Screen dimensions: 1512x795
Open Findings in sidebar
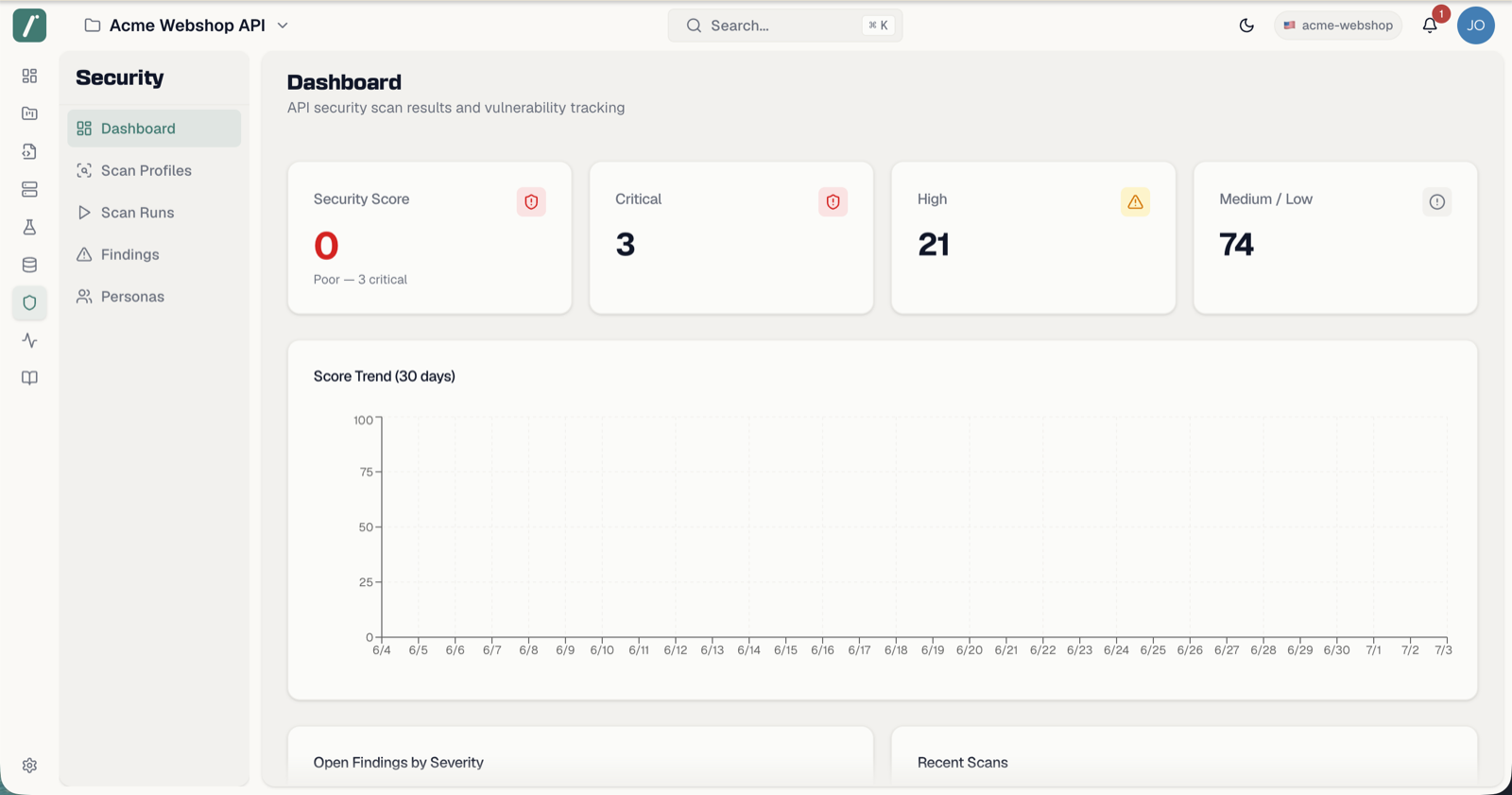tap(154, 254)
